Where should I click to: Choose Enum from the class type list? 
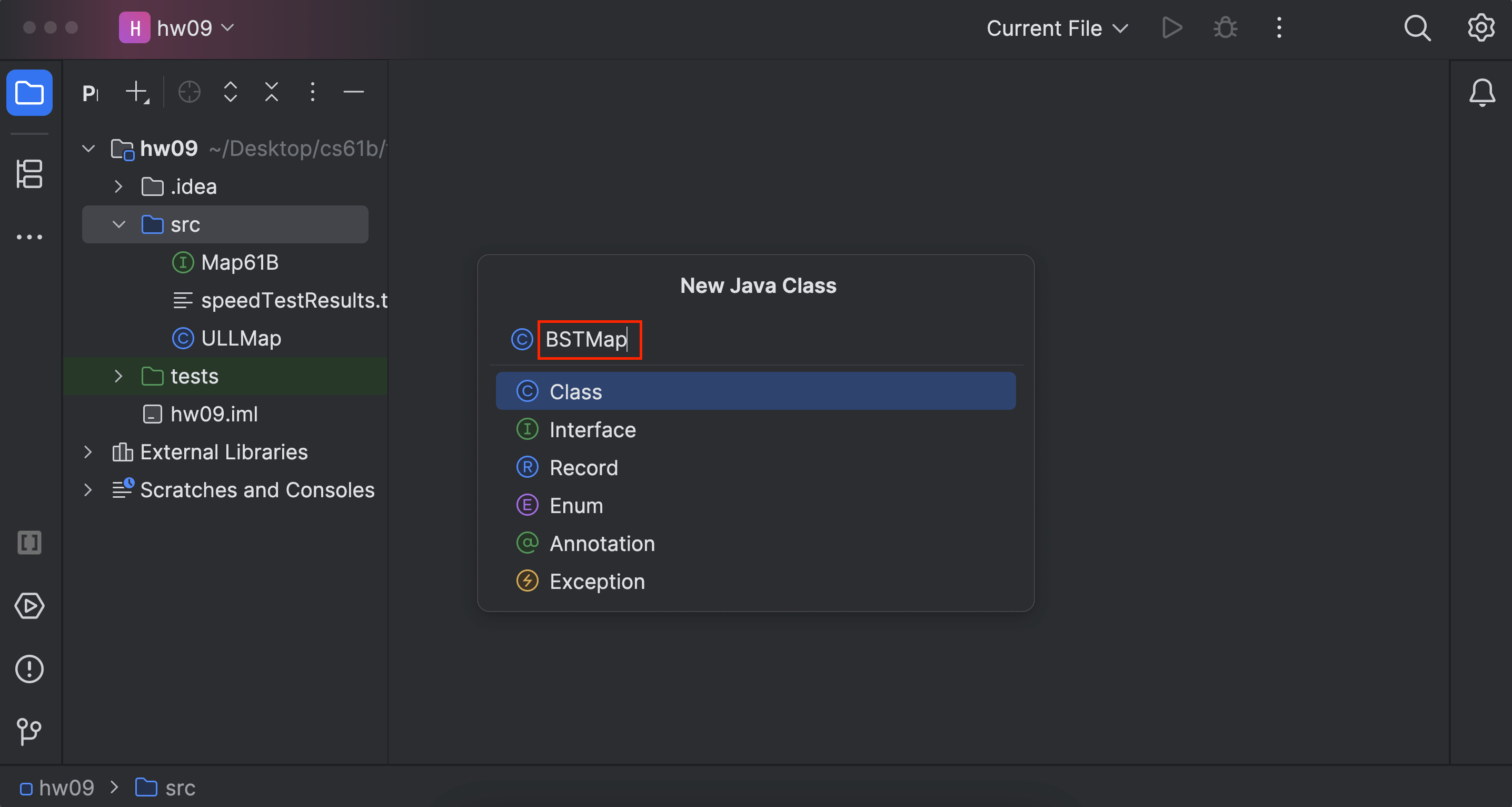click(x=576, y=505)
